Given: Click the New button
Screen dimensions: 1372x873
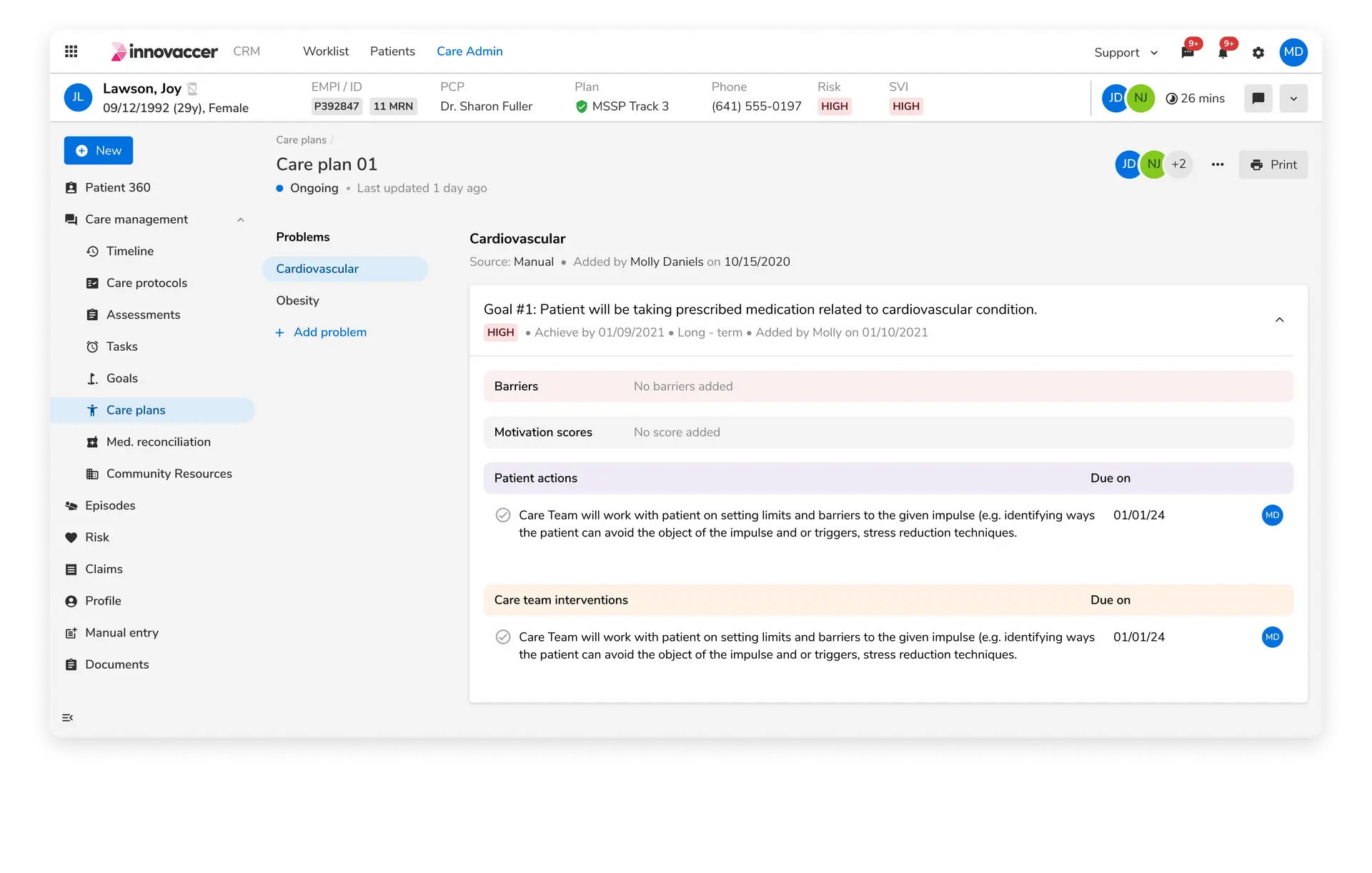Looking at the screenshot, I should [x=99, y=151].
